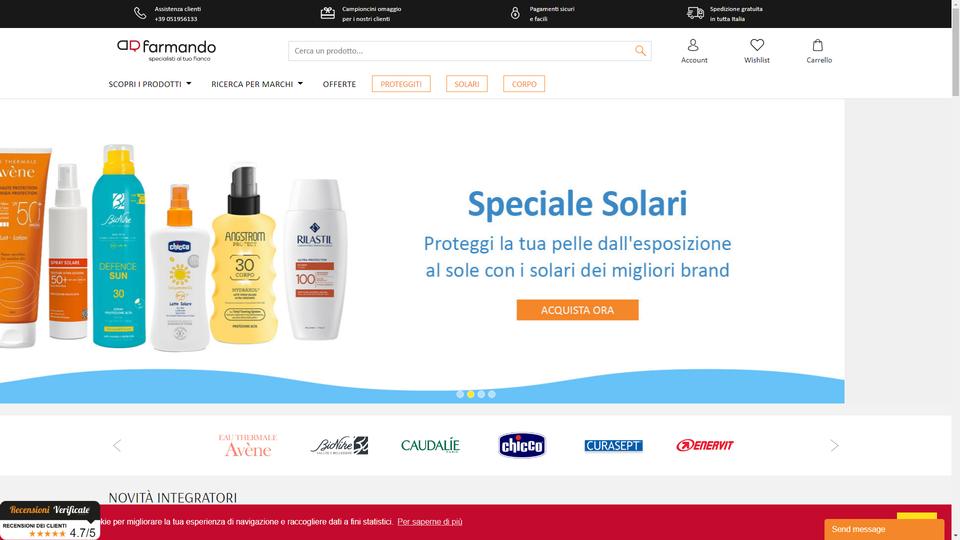
Task: Click the Acquista Ora button
Action: 577,310
